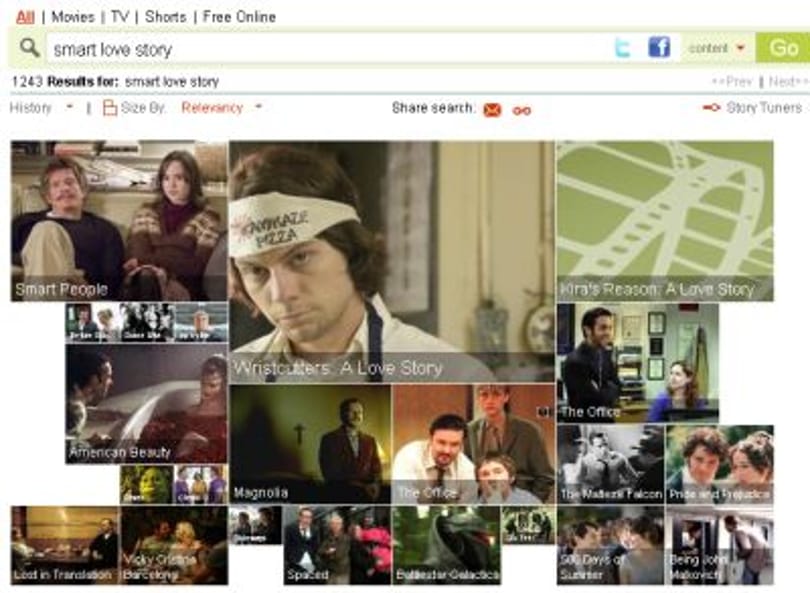Open the Vicky Cristina Barcelona thumbnail
Image resolution: width=810 pixels, height=593 pixels.
pyautogui.click(x=174, y=545)
